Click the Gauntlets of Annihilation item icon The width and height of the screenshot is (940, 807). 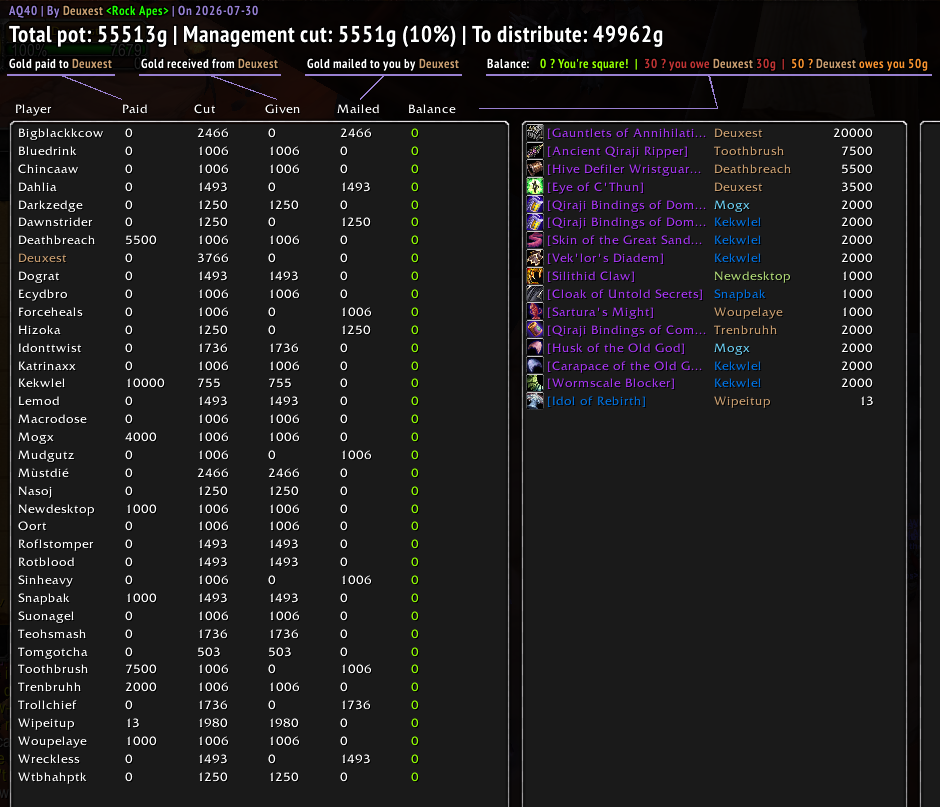pyautogui.click(x=535, y=133)
